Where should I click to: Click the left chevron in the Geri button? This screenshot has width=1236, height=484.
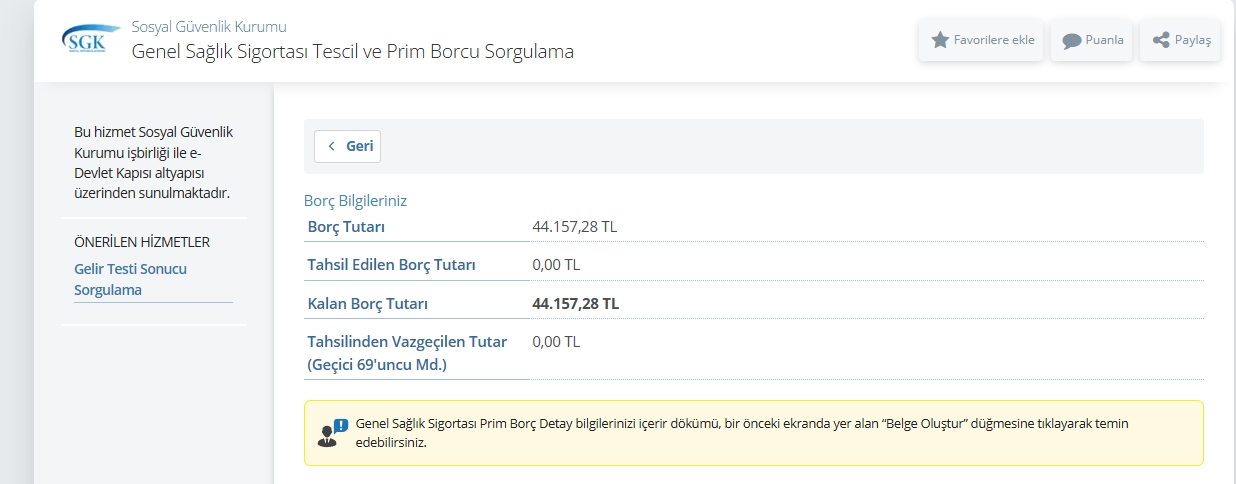tap(331, 146)
